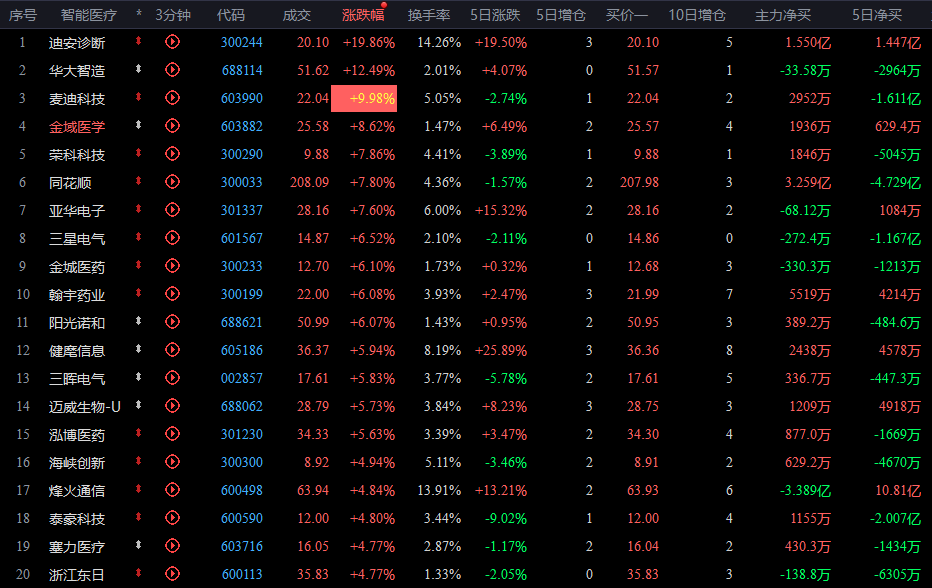Viewport: 932px width, 588px height.
Task: Open 3-minute chart icon for 迪安诊断
Action: tap(172, 42)
